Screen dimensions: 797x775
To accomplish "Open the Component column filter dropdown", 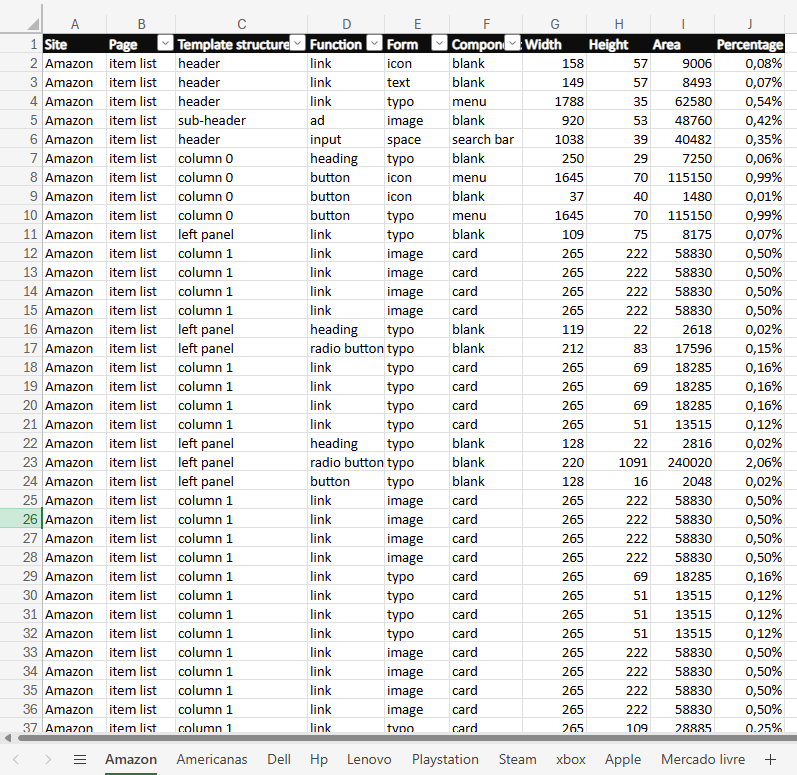I will 513,44.
